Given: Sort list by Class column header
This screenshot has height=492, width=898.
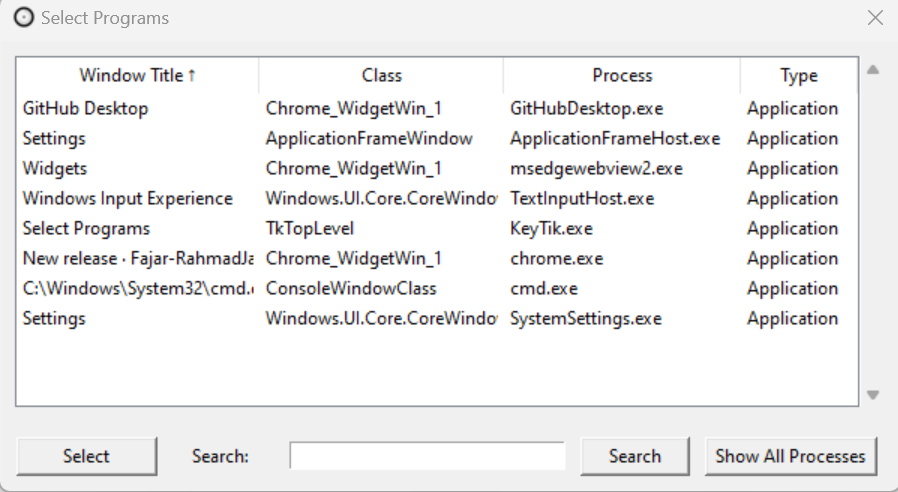Looking at the screenshot, I should [x=381, y=75].
